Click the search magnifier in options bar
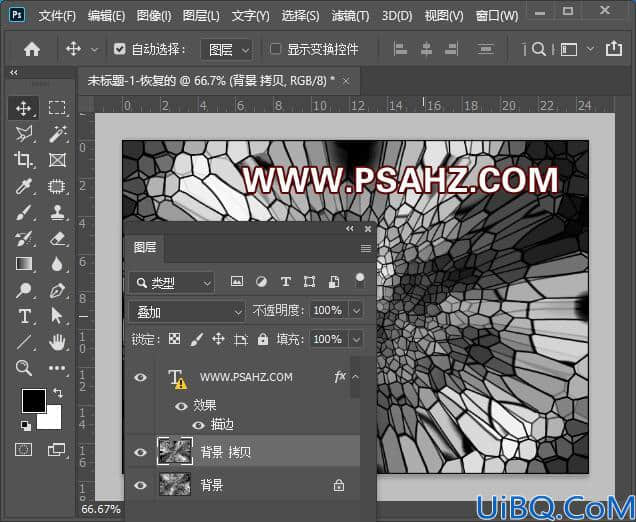 pyautogui.click(x=539, y=49)
